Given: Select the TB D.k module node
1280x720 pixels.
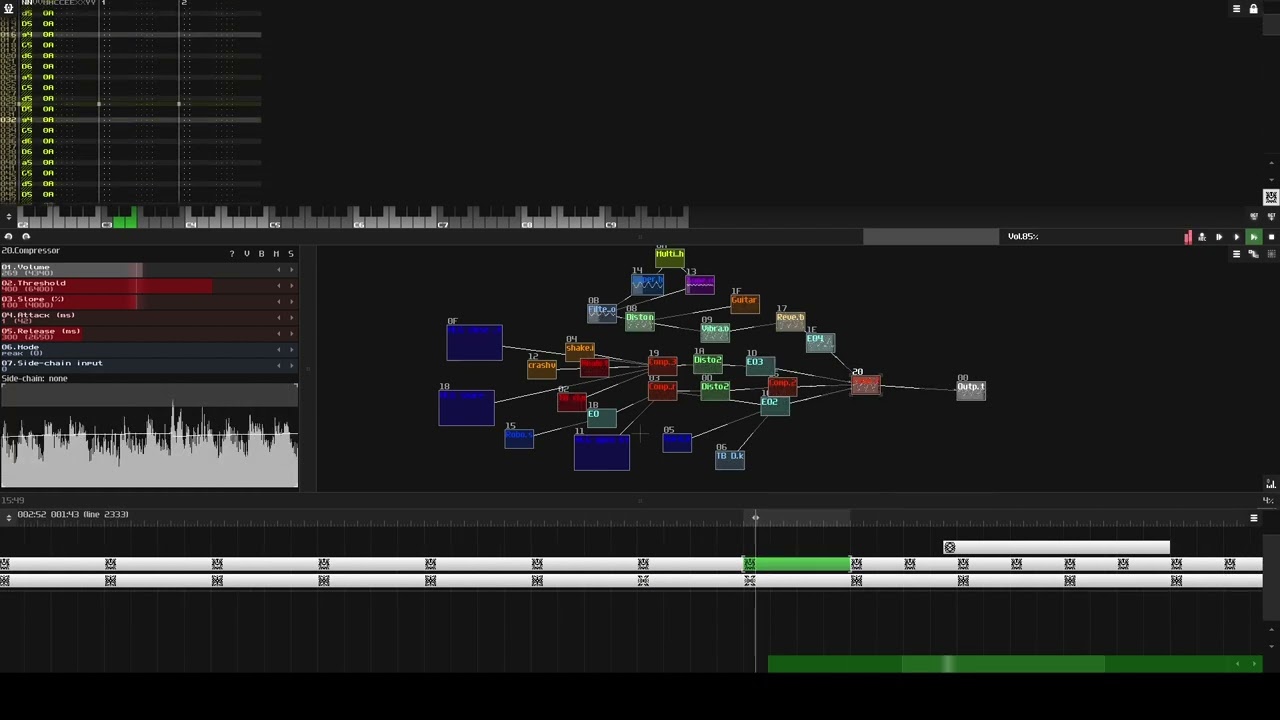Looking at the screenshot, I should click(x=730, y=459).
